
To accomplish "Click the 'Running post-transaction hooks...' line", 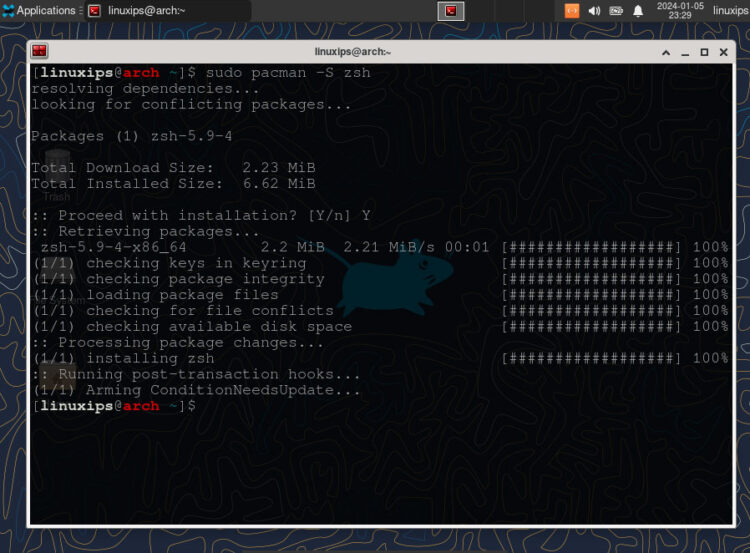I will 196,374.
